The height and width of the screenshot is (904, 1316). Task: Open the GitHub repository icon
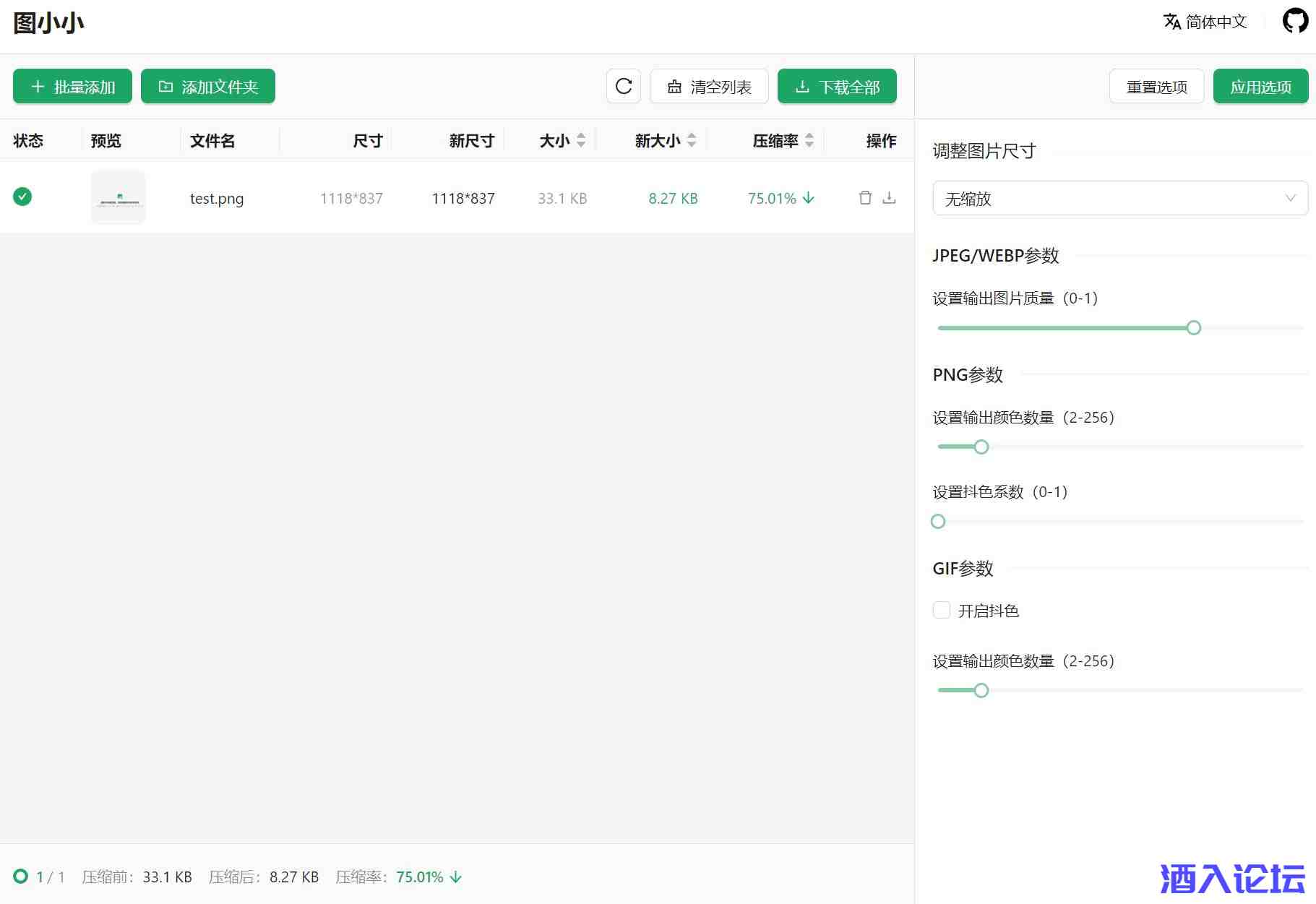[x=1295, y=21]
